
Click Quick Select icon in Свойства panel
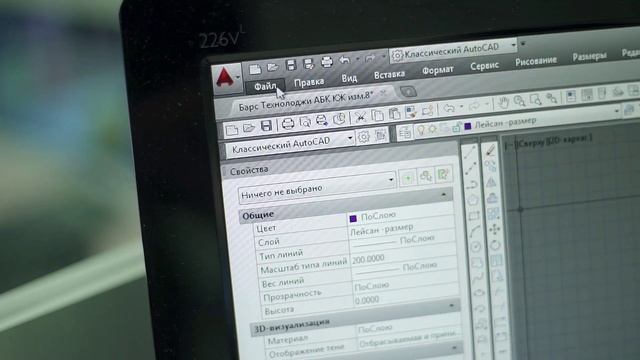point(443,174)
